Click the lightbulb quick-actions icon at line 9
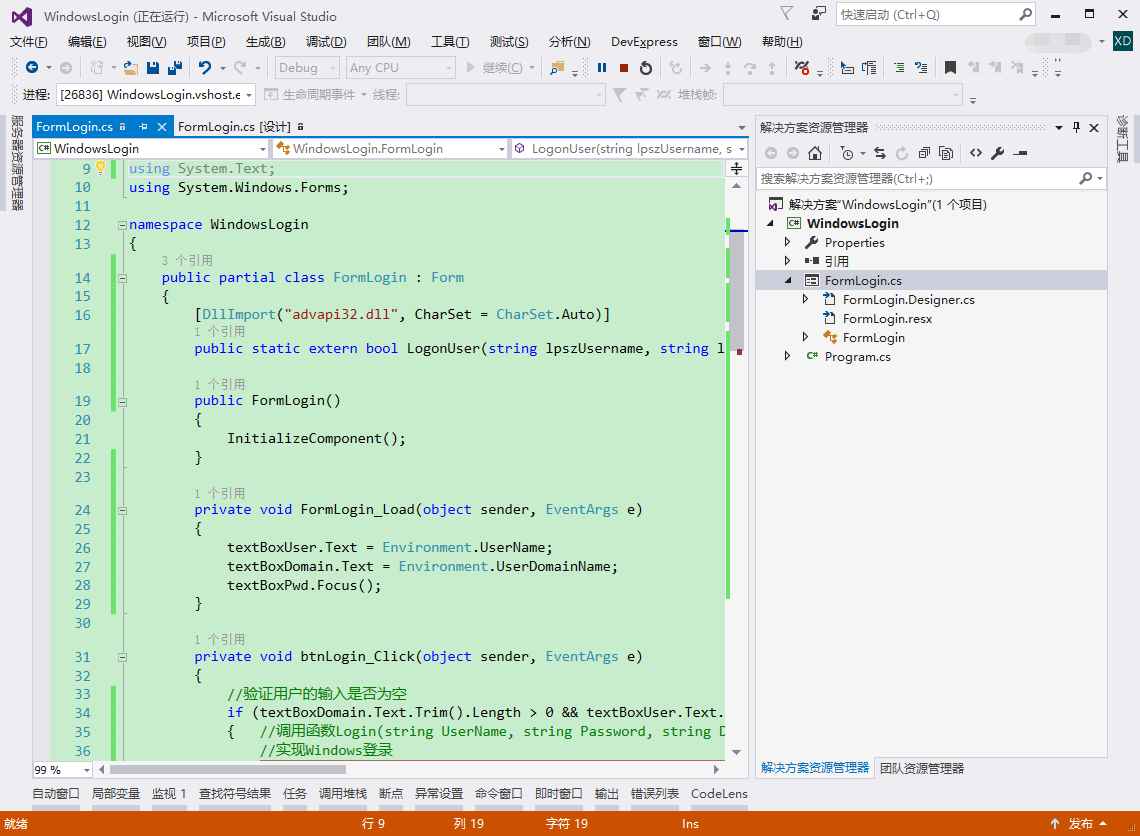The height and width of the screenshot is (836, 1140). 100,168
